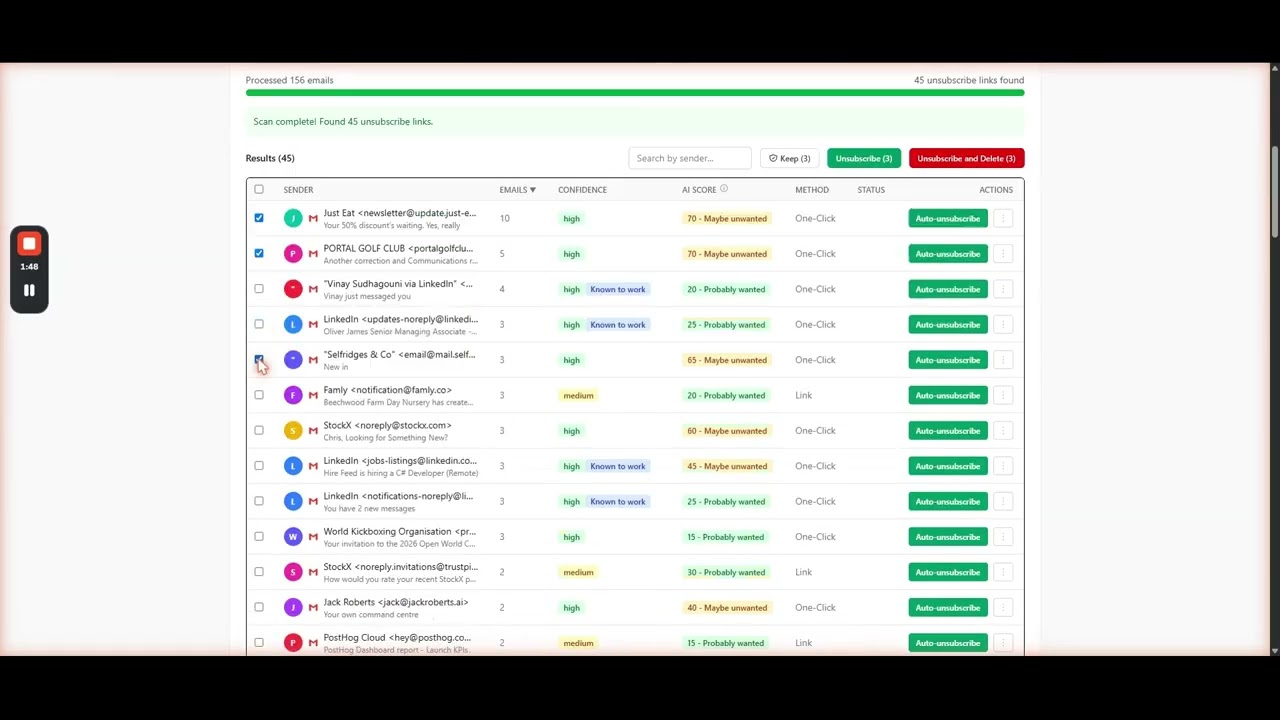The image size is (1280, 720).
Task: Open Gmail icon in Jack Roberts row
Action: click(313, 608)
